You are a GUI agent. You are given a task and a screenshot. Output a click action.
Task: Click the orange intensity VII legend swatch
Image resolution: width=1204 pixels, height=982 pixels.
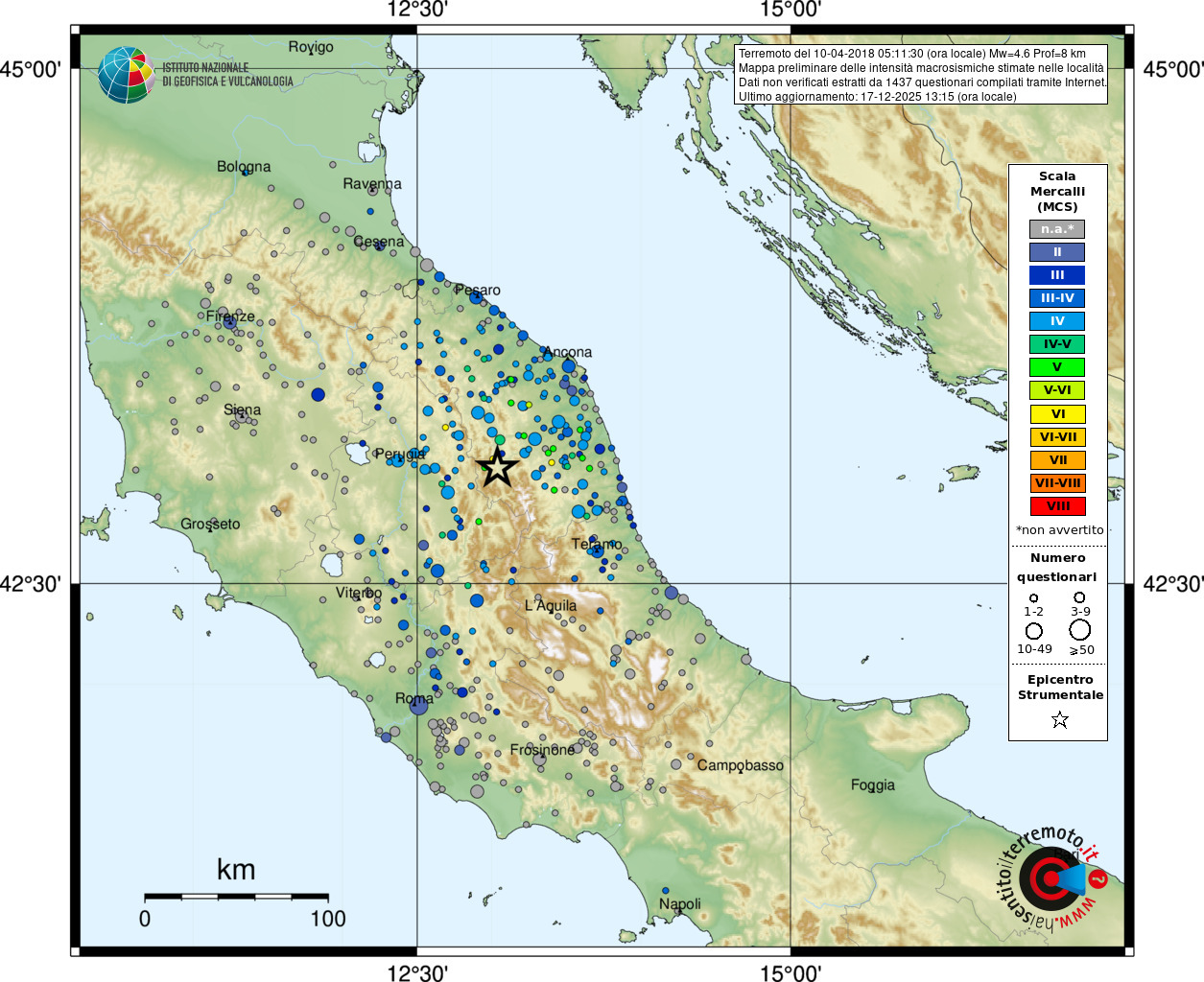1057,460
